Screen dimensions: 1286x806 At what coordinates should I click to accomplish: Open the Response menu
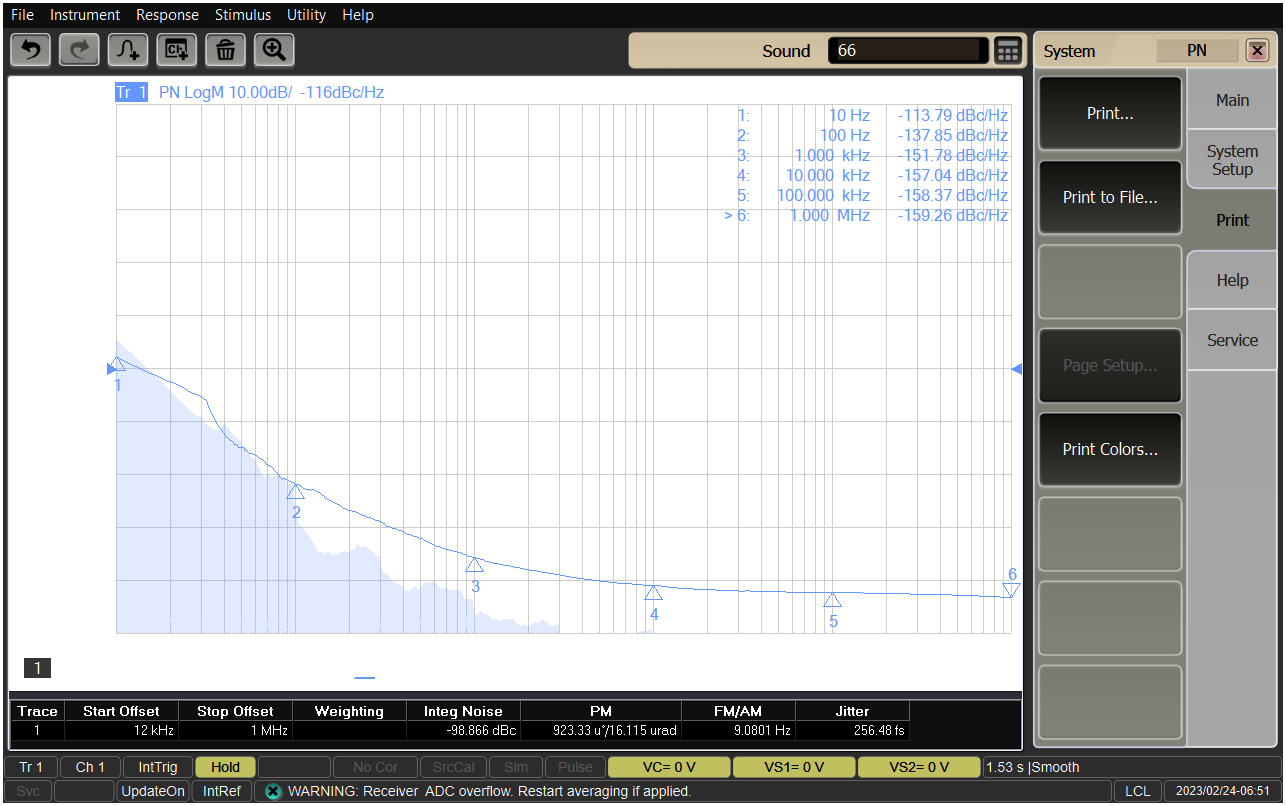tap(167, 15)
